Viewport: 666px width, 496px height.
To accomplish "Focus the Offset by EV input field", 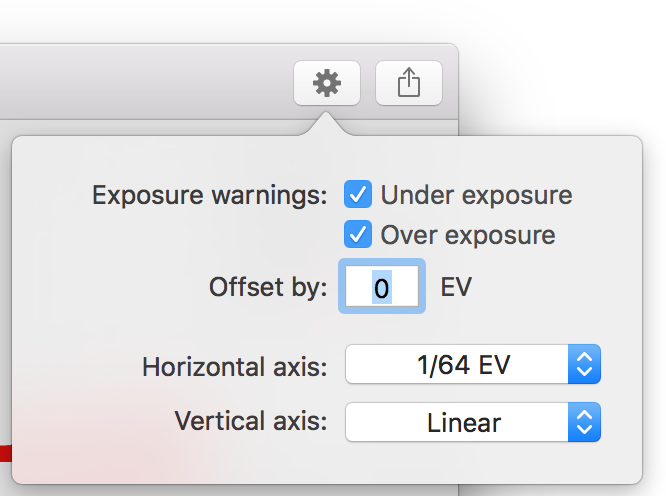I will click(x=382, y=286).
